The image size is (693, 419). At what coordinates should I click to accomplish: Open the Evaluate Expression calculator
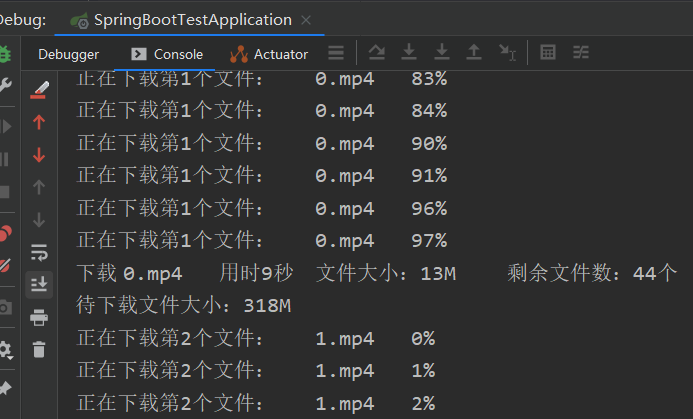(x=548, y=53)
